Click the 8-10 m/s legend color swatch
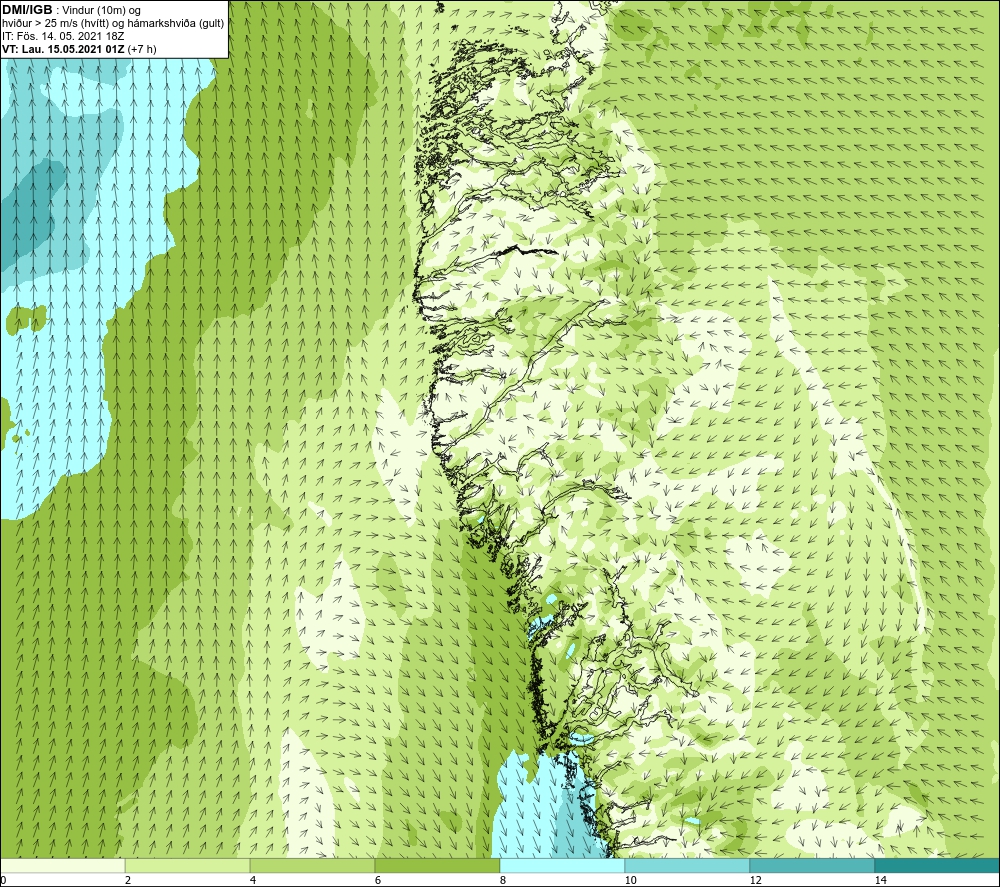This screenshot has width=1000, height=887. (562, 866)
